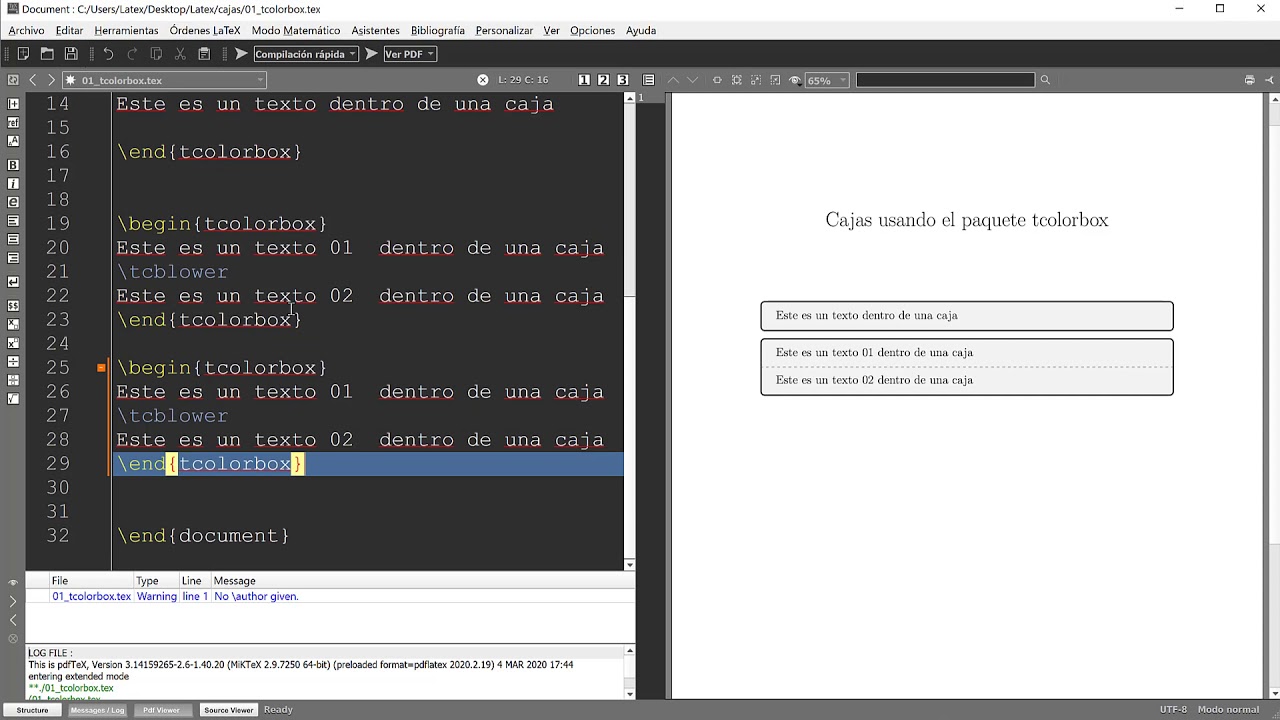
Task: Open the 65% zoom dropdown
Action: [x=827, y=80]
